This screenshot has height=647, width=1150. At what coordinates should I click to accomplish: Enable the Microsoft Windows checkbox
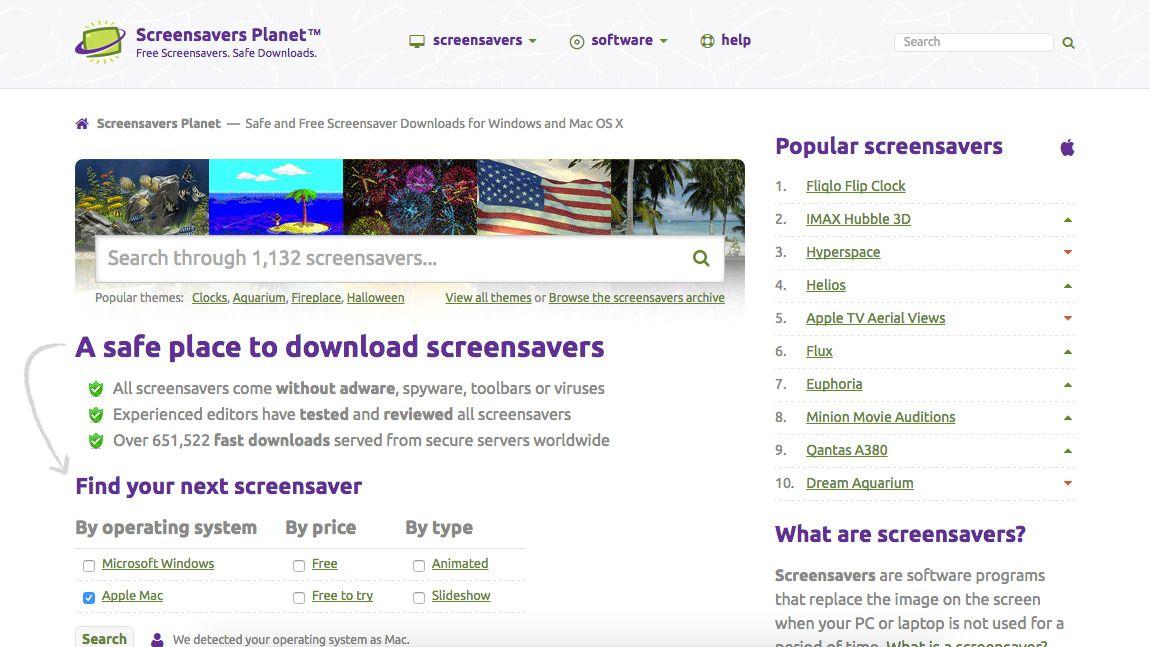89,566
